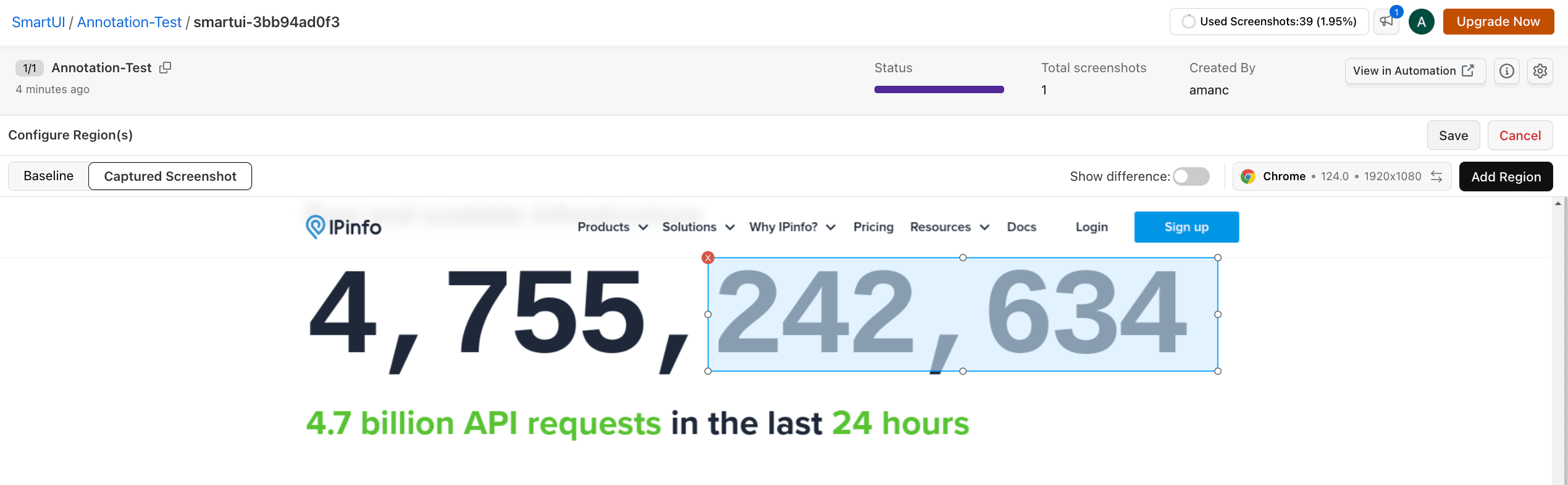
Task: Open the build info icon
Action: (1507, 71)
